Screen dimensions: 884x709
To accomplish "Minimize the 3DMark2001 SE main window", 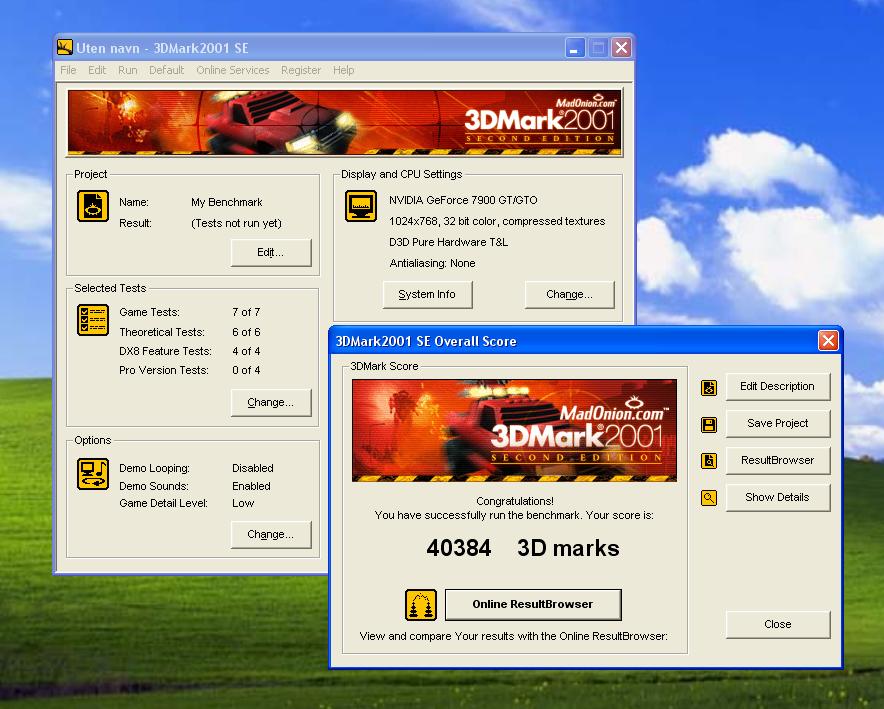I will click(x=574, y=48).
